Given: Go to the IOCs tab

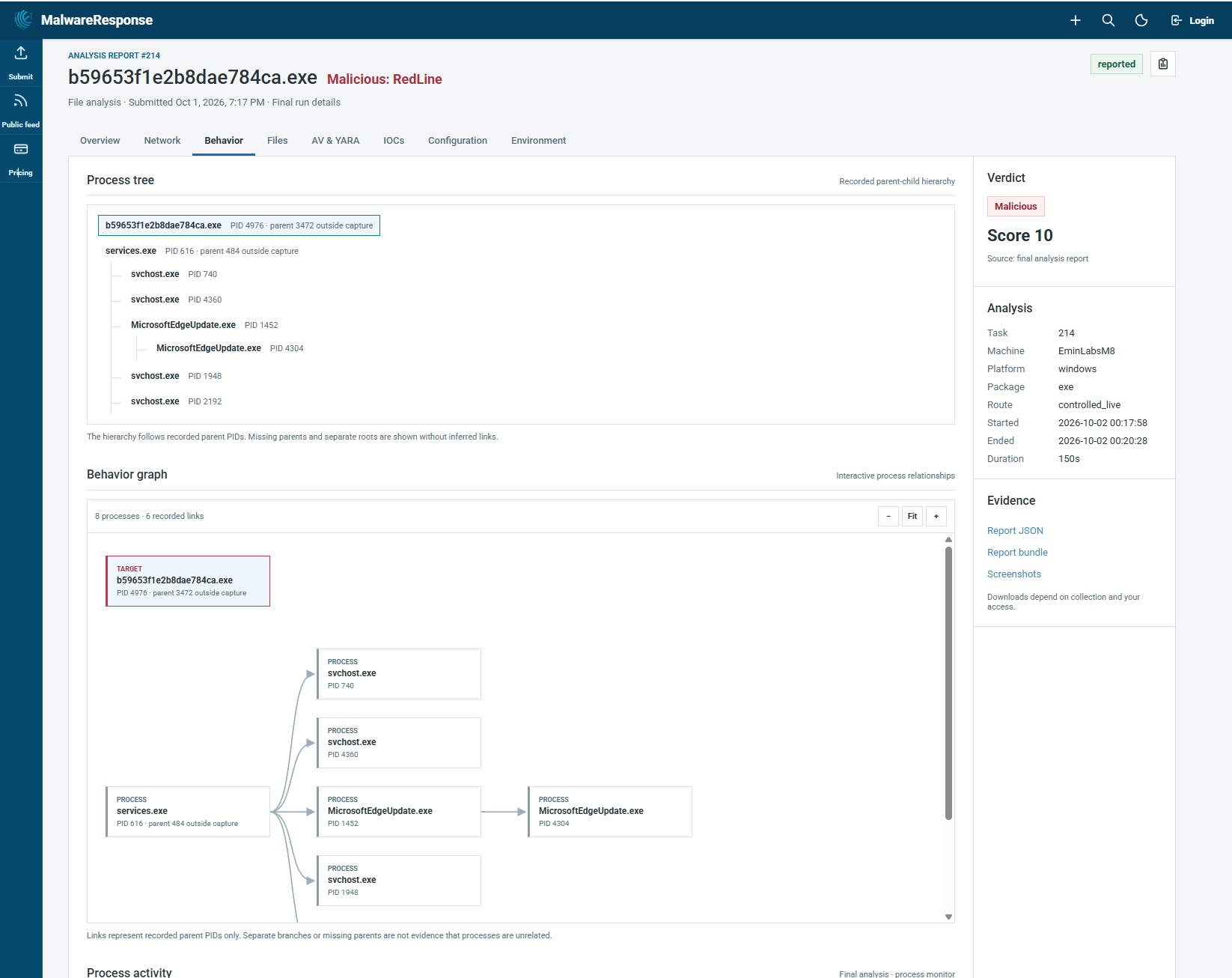Looking at the screenshot, I should (x=394, y=141).
